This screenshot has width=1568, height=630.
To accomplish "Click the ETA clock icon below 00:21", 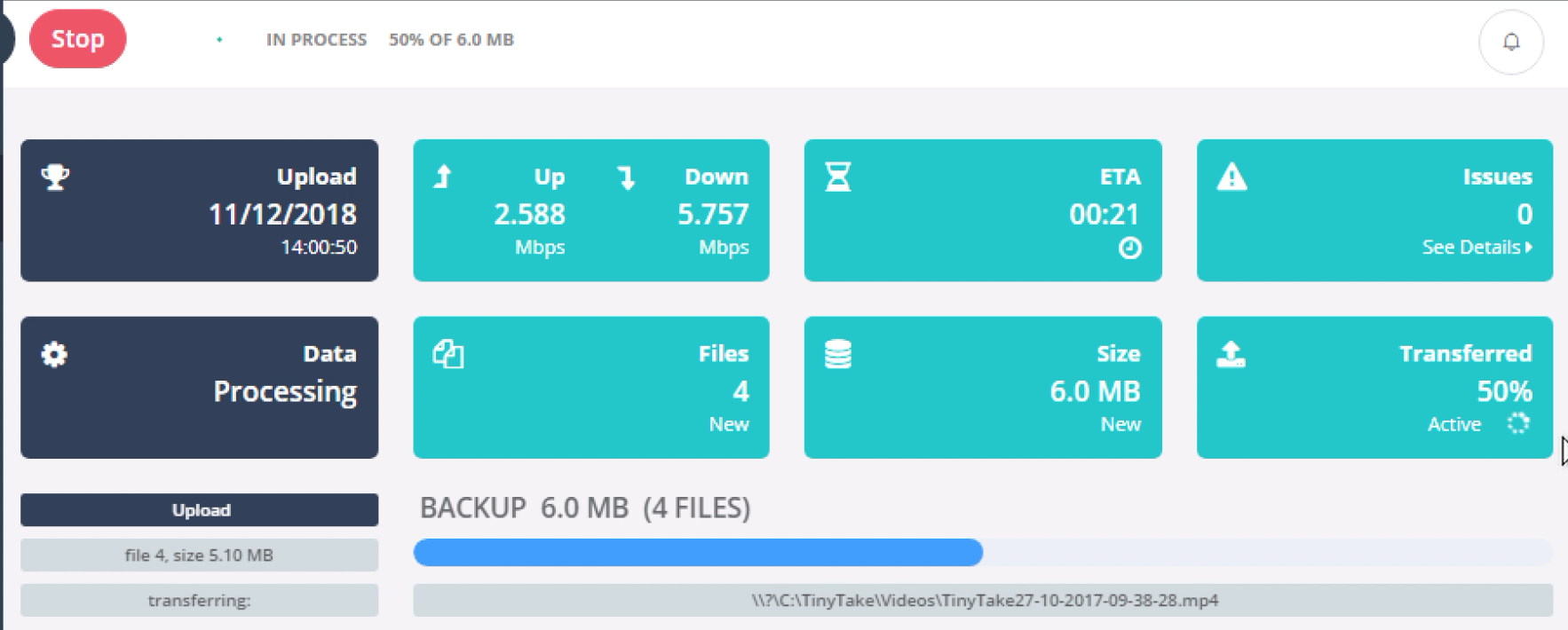I will (x=1129, y=248).
